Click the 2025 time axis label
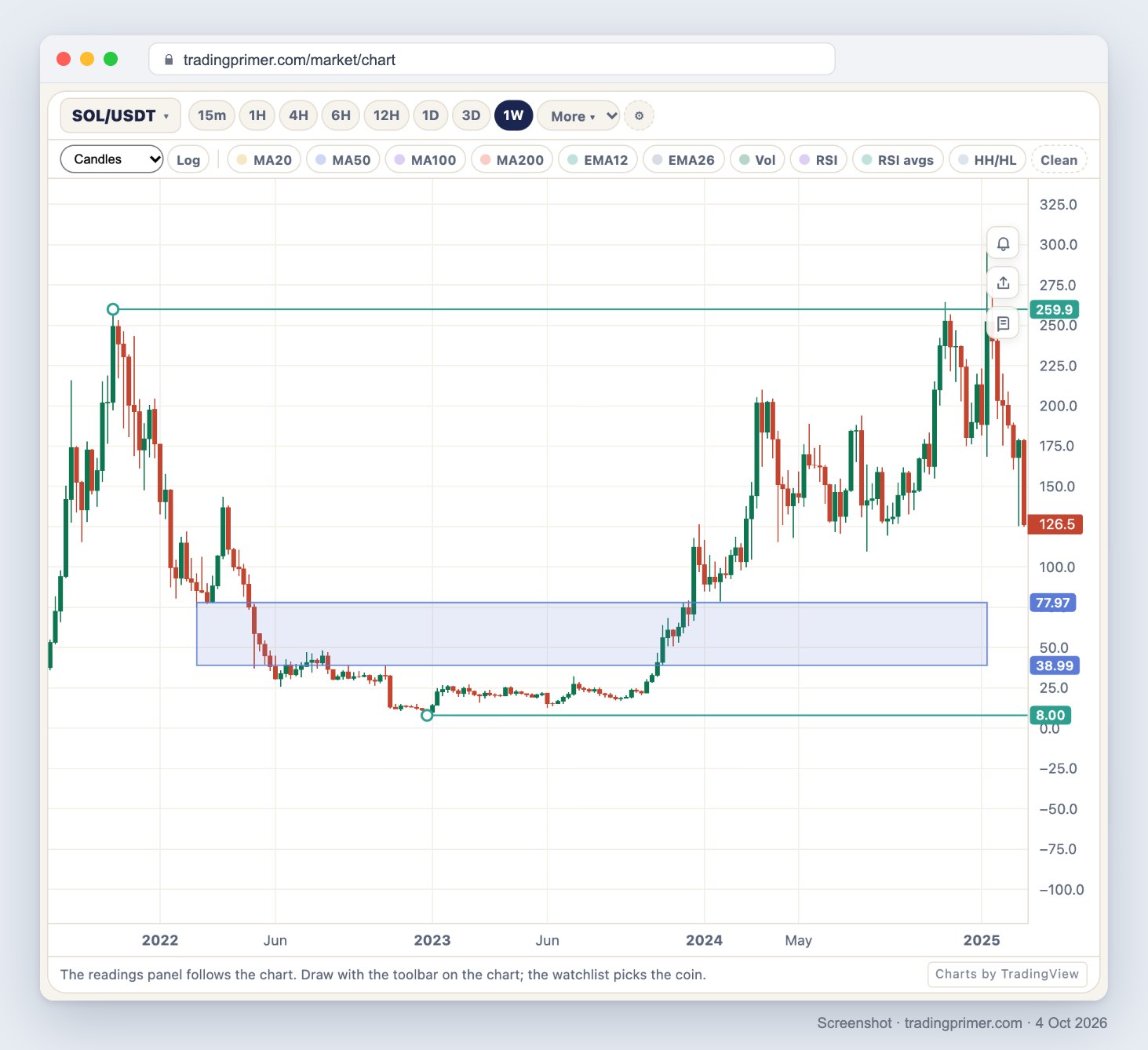The width and height of the screenshot is (1148, 1050). tap(982, 940)
